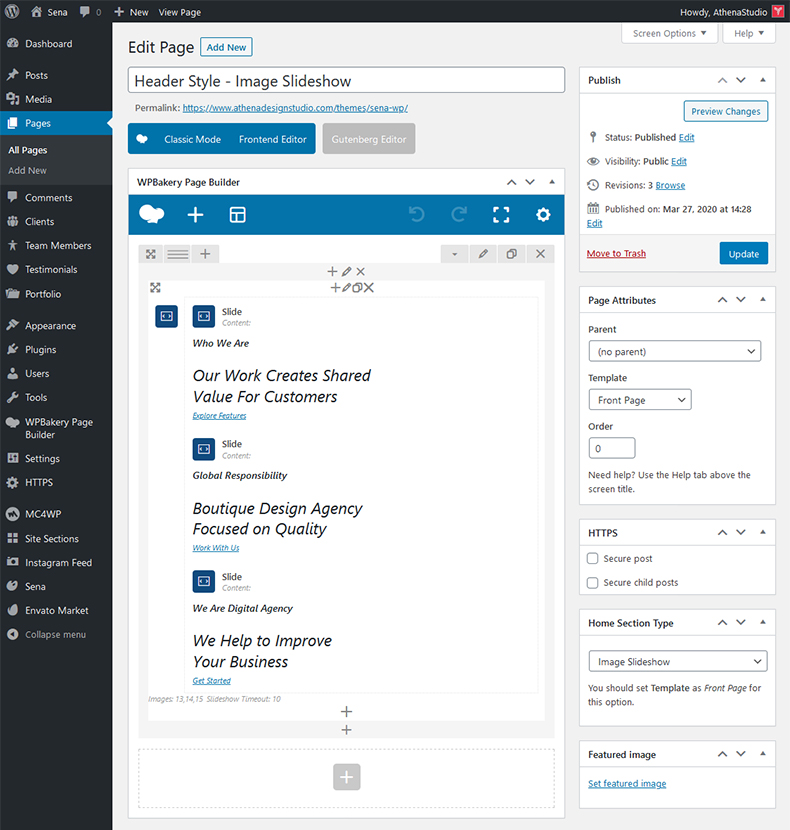Append element with plus below slideshow
Image resolution: width=790 pixels, height=830 pixels.
tap(346, 711)
